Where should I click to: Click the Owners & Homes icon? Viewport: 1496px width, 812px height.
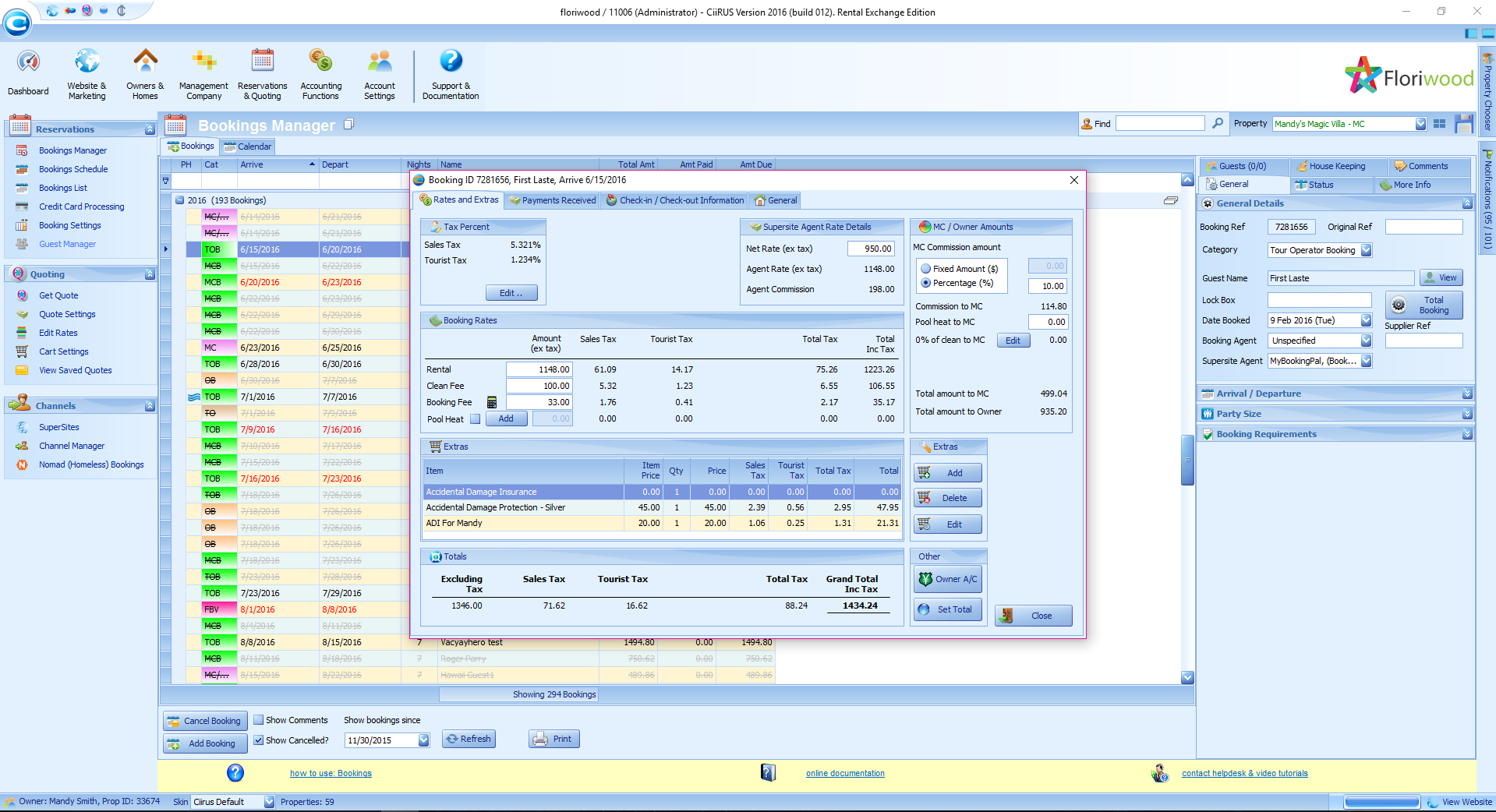pos(145,61)
